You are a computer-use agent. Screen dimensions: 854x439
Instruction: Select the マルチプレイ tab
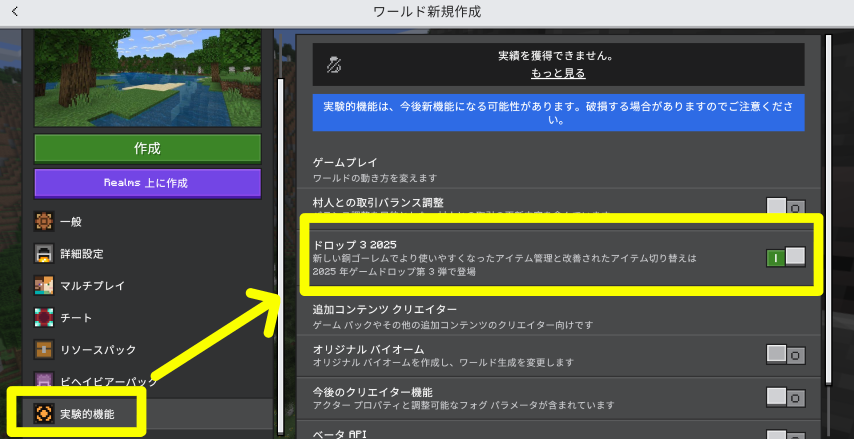[x=147, y=285]
